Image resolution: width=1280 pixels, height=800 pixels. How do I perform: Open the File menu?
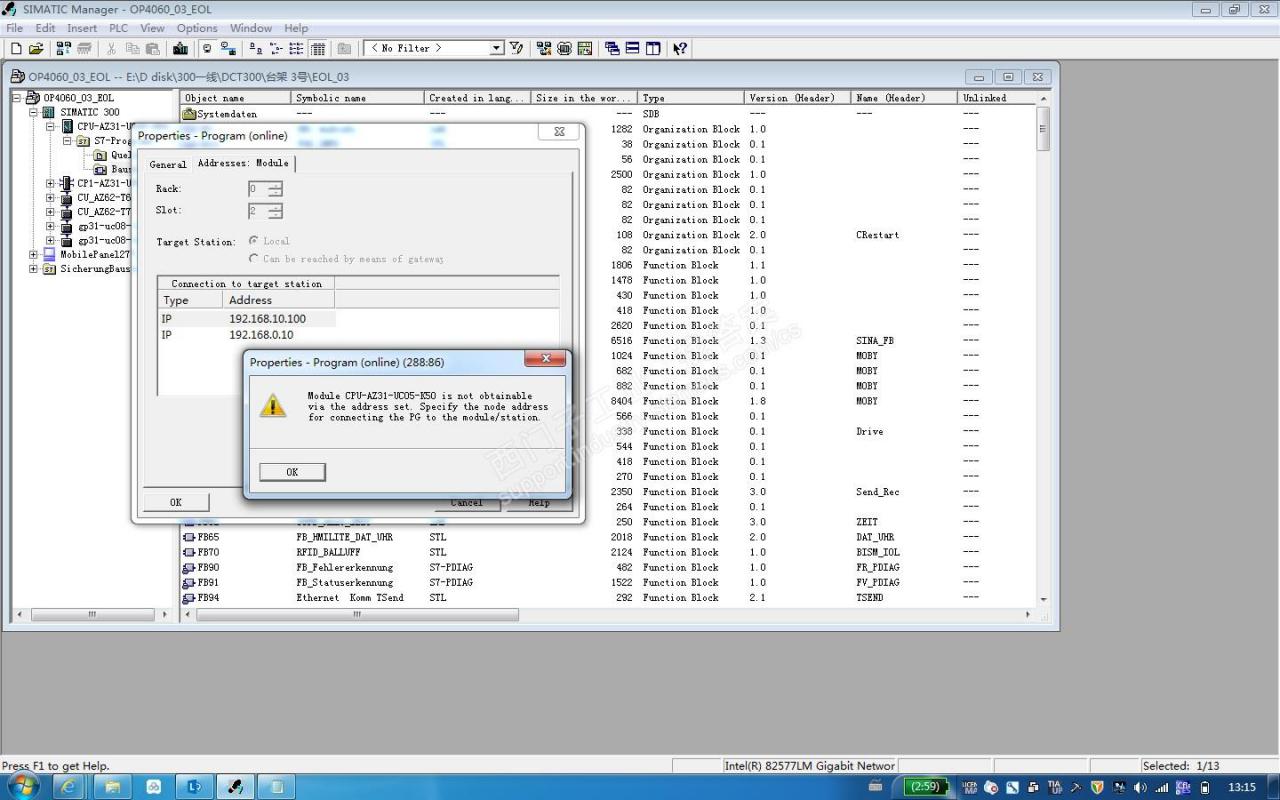(15, 28)
